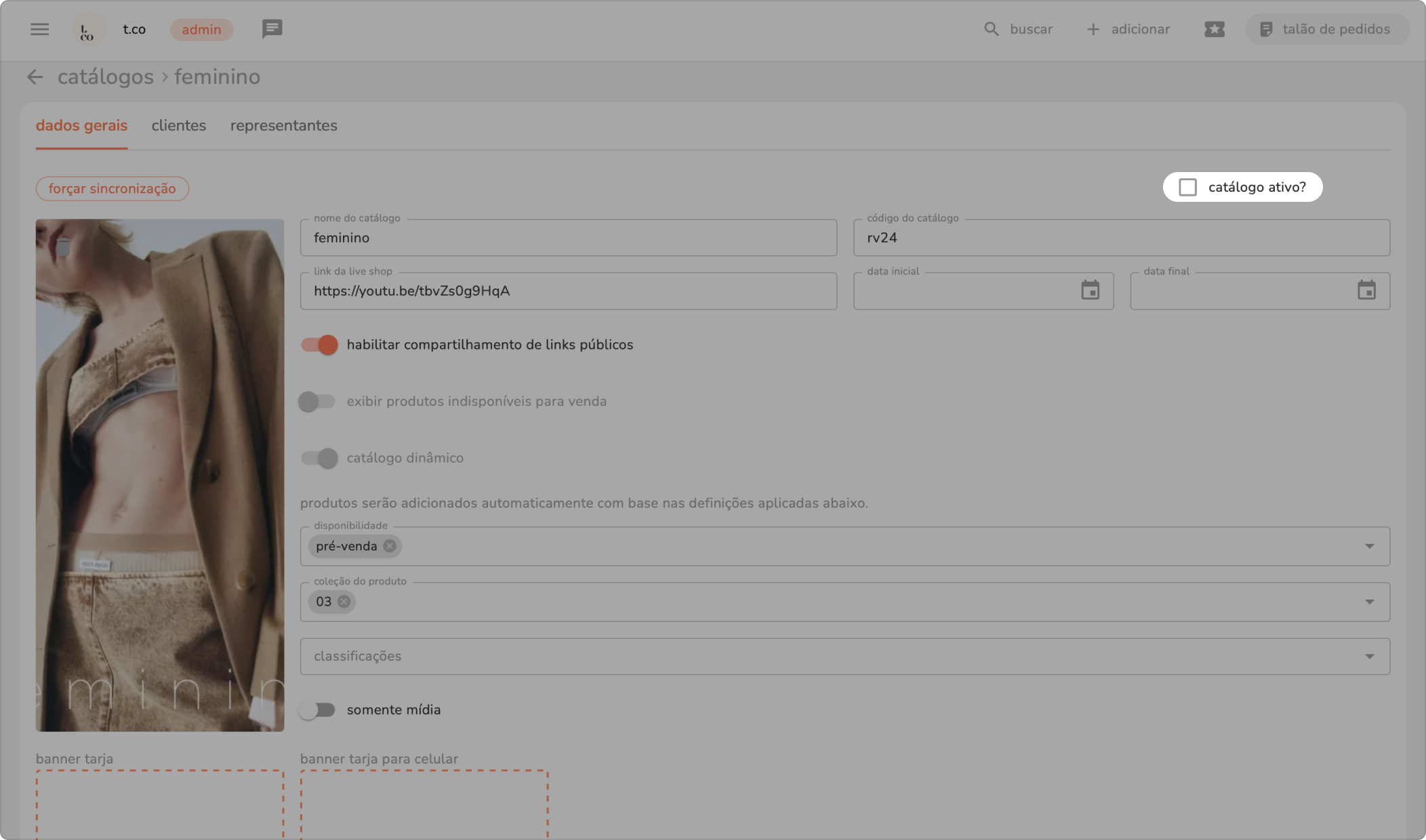
Task: Switch to the clientes tab
Action: tap(178, 126)
